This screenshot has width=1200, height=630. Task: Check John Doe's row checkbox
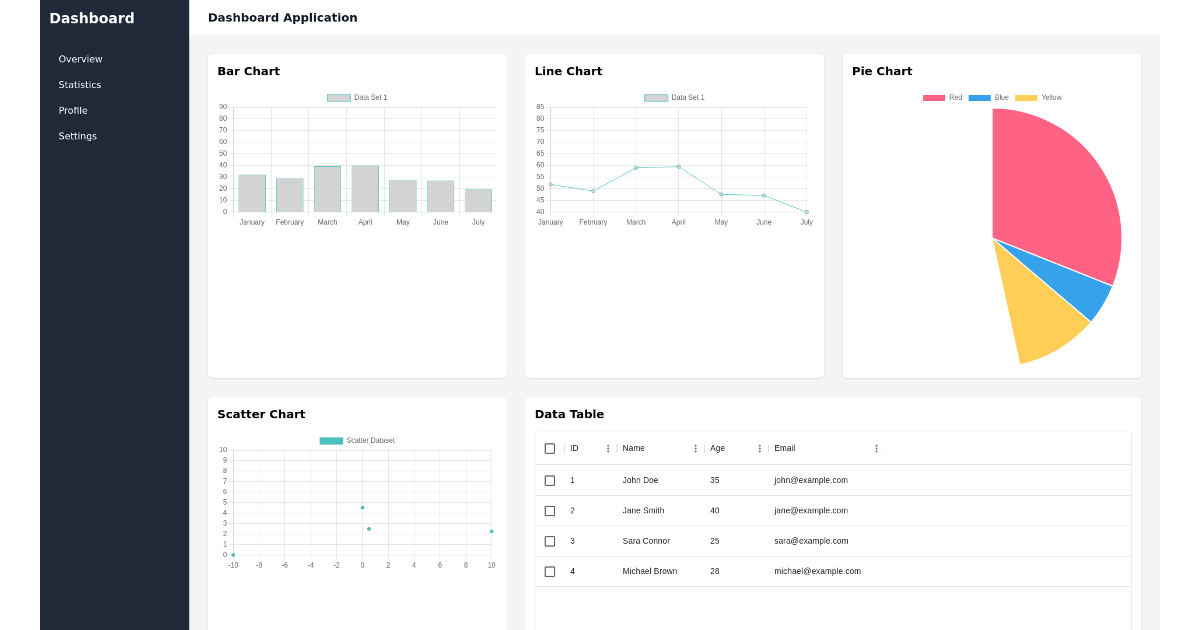[x=550, y=480]
